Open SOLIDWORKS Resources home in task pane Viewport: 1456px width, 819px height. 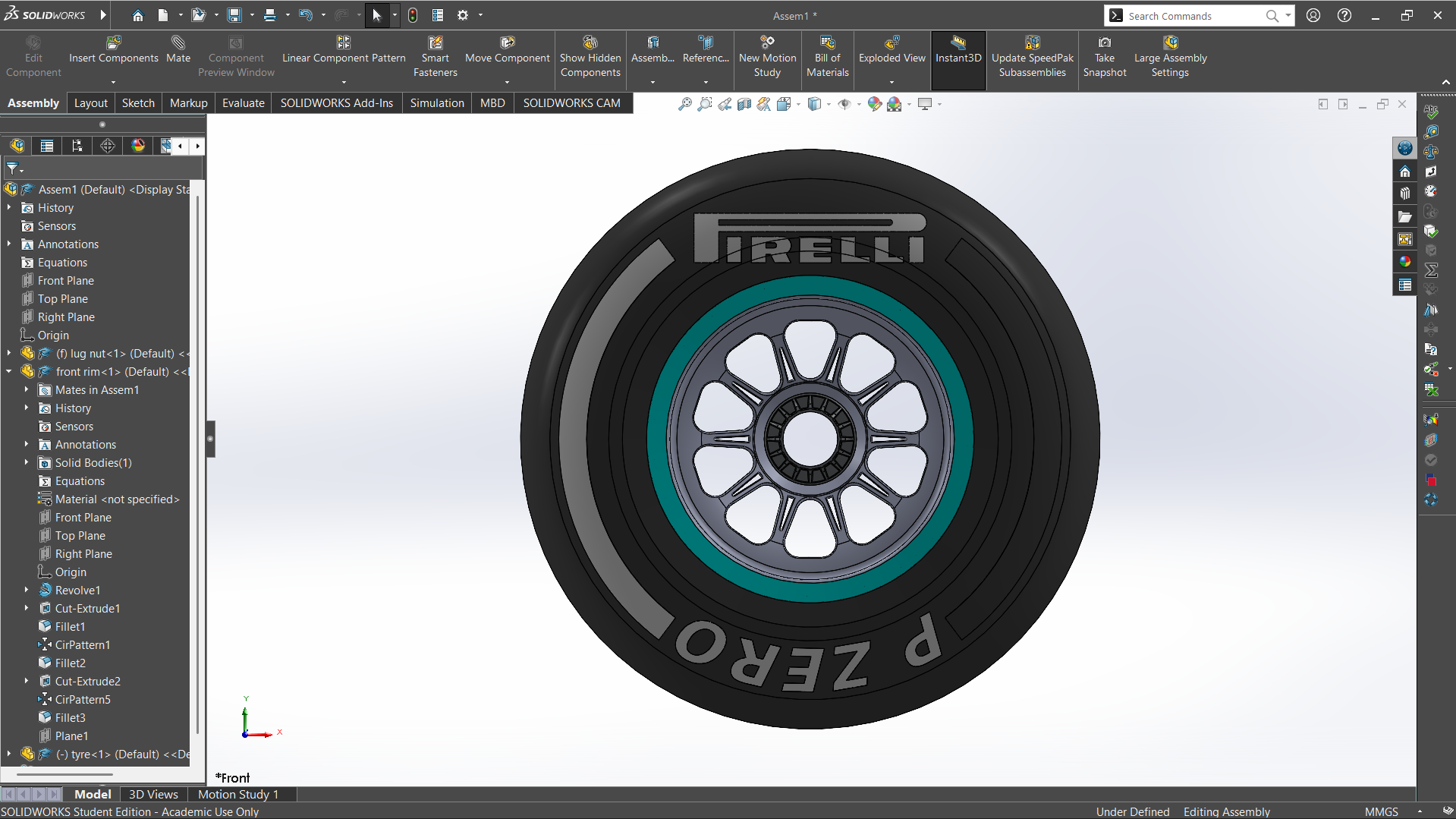click(1405, 172)
